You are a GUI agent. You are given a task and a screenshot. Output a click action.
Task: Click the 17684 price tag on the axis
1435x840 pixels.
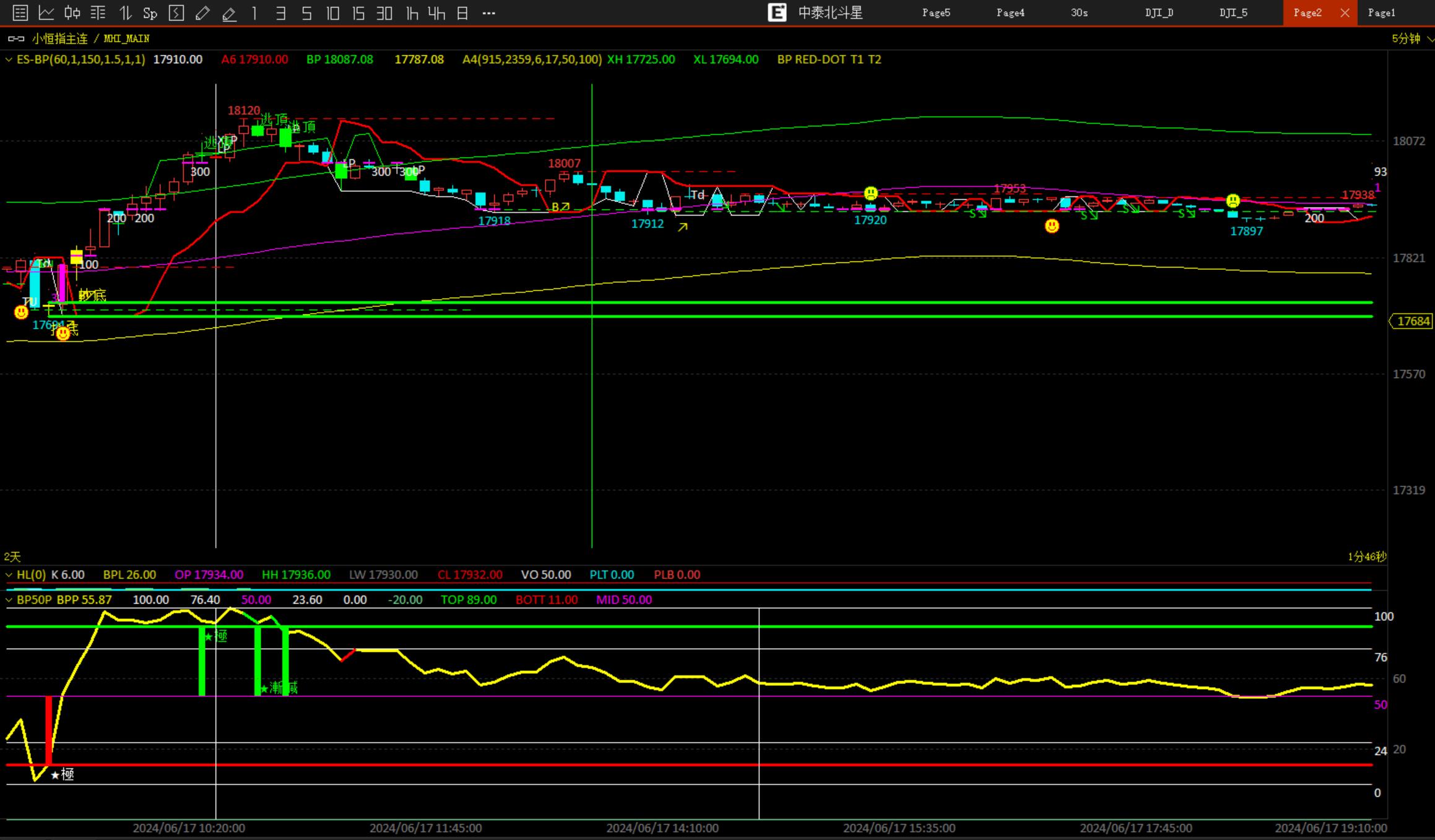point(1411,321)
